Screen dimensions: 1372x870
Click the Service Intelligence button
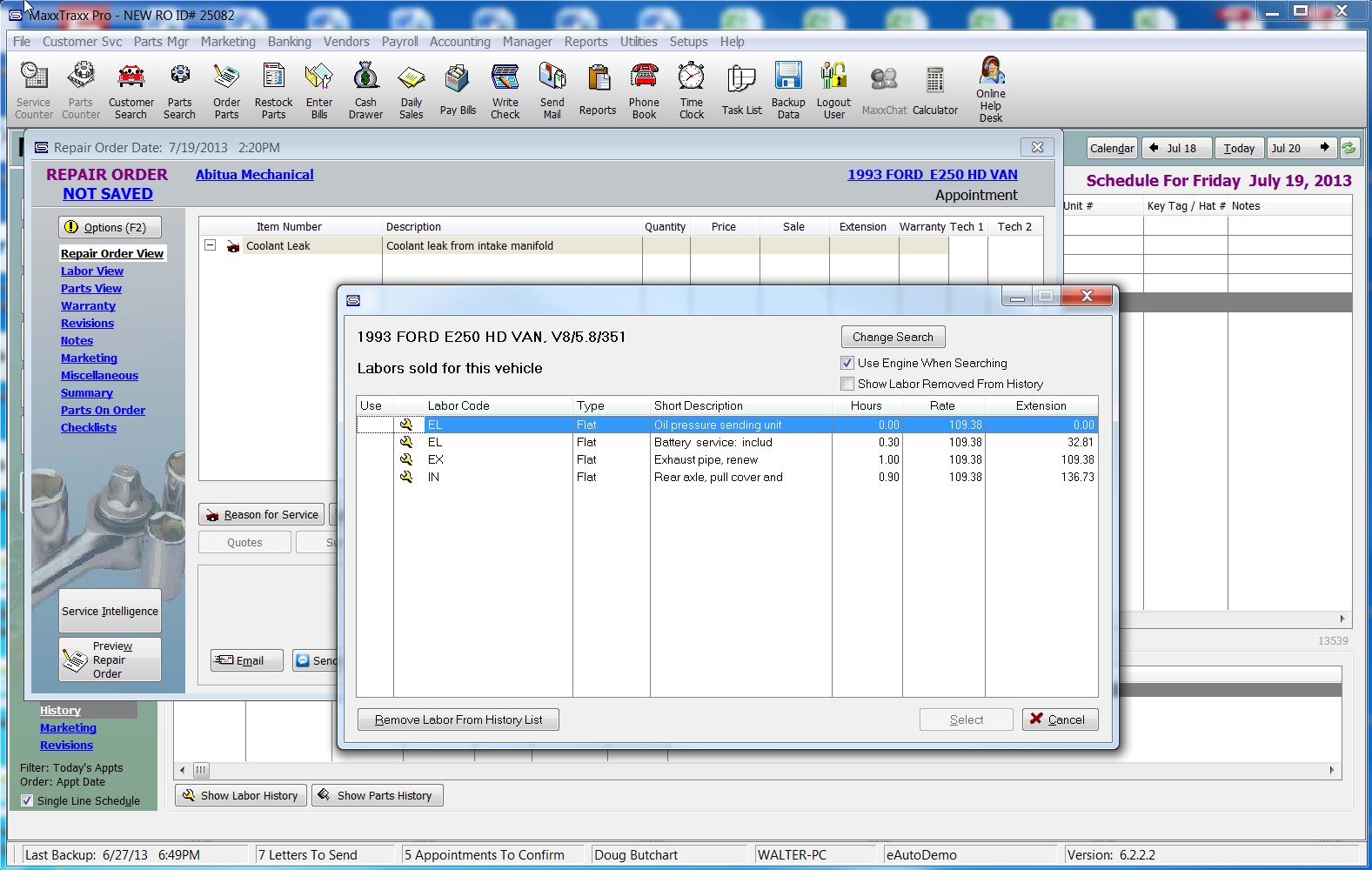[110, 612]
